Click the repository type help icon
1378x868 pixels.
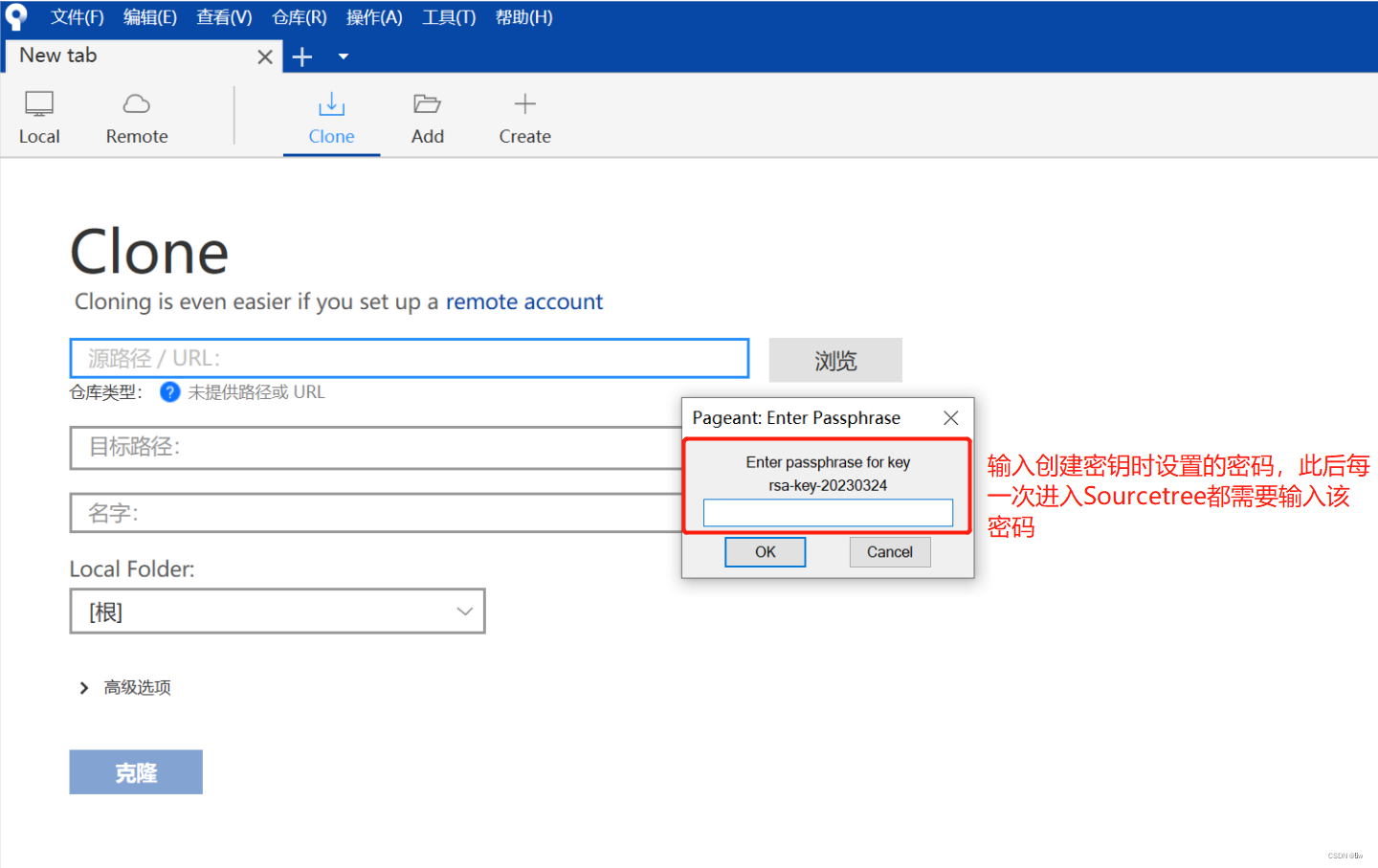click(169, 392)
